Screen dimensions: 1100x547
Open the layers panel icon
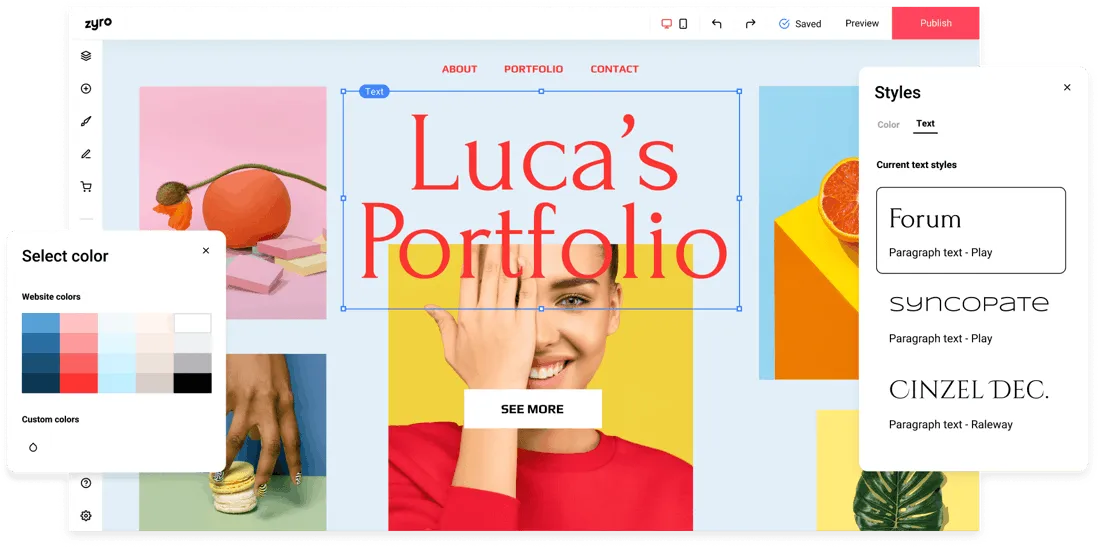coord(86,56)
